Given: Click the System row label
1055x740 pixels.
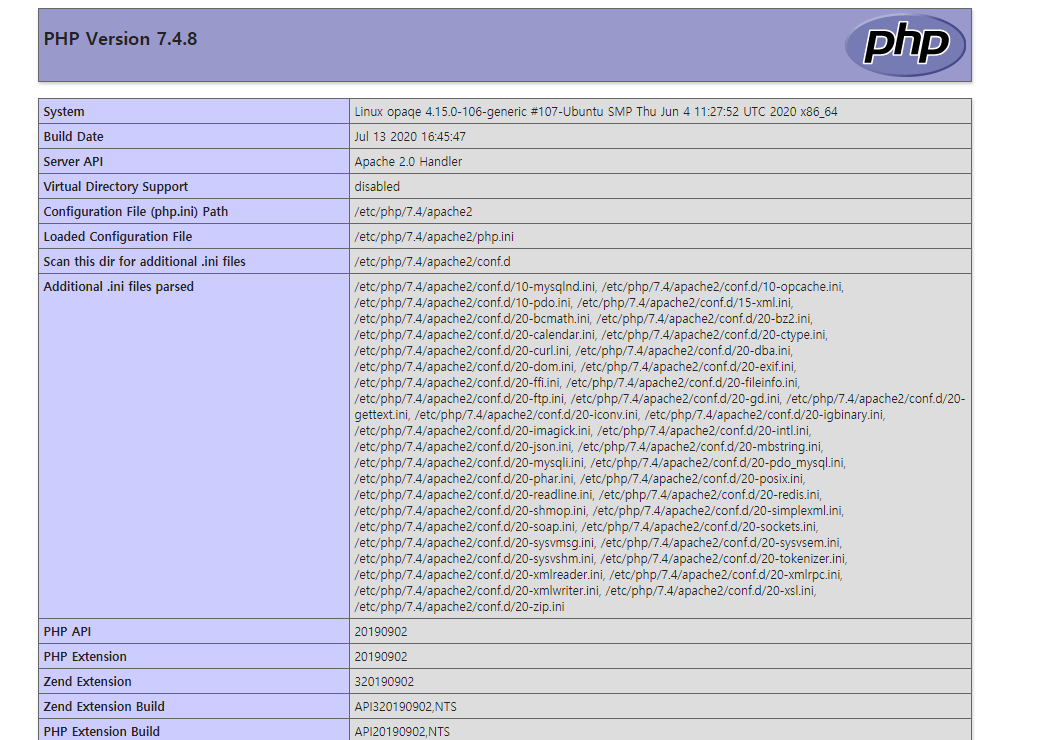Looking at the screenshot, I should click(64, 112).
